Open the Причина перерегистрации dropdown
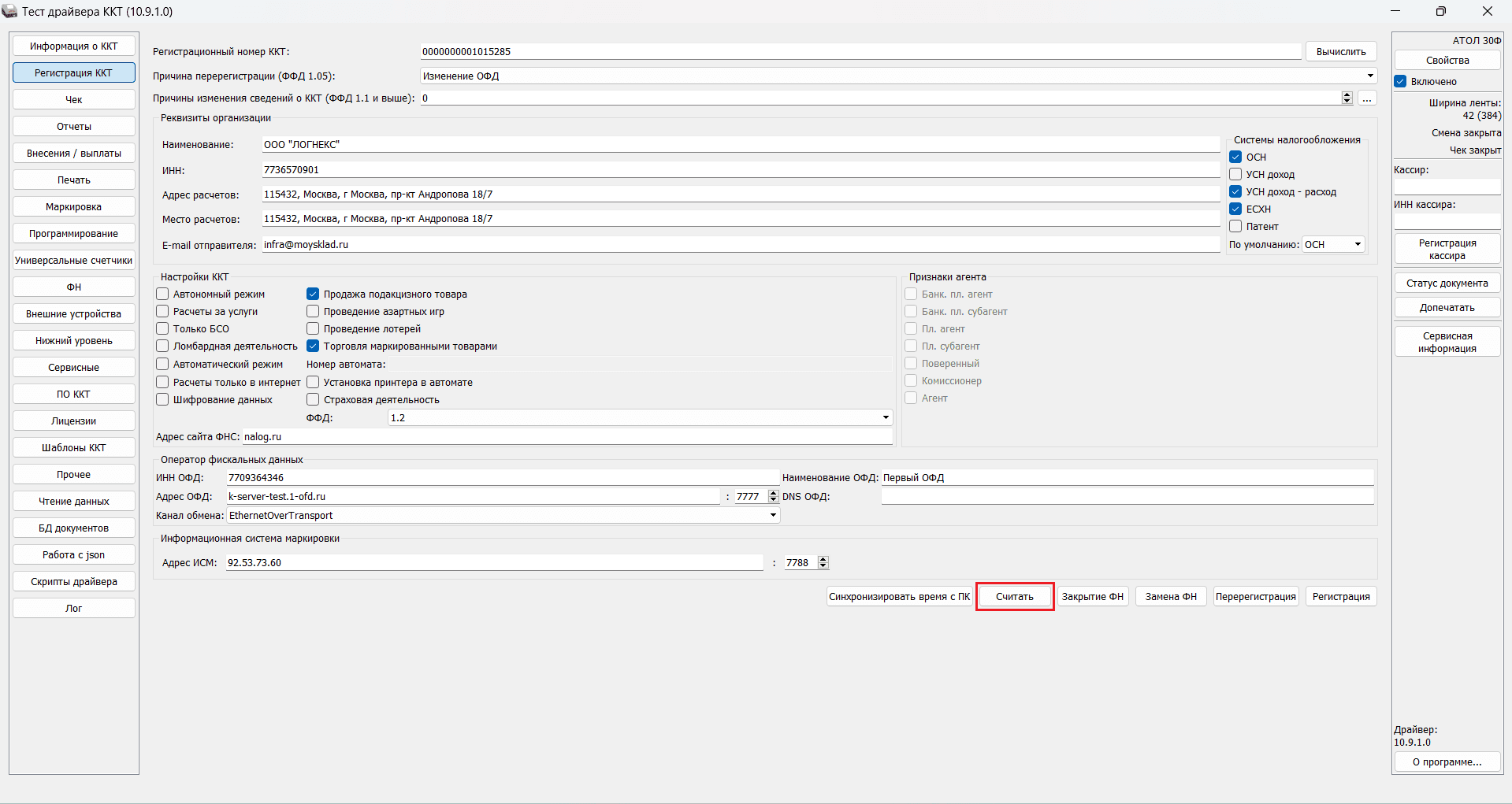The height and width of the screenshot is (804, 1512). click(x=1370, y=76)
